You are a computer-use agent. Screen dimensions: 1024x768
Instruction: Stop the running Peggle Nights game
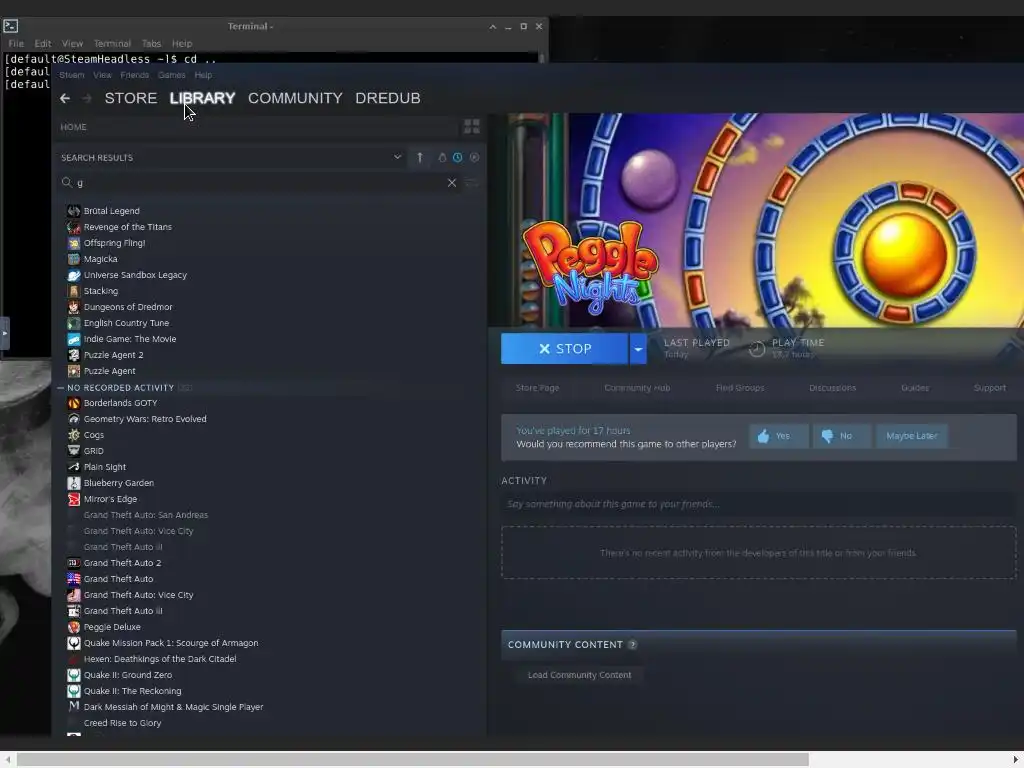coord(564,349)
